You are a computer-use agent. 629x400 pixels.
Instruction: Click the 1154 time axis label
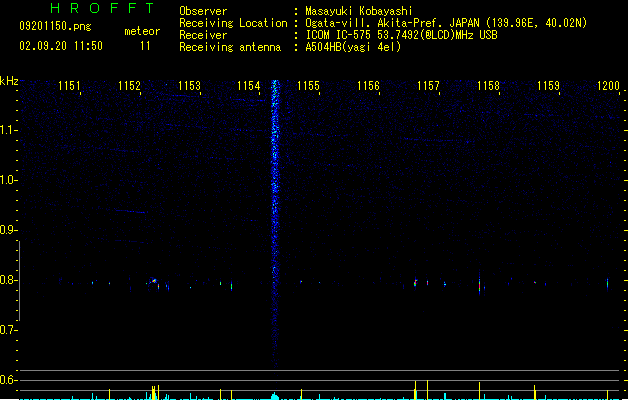(x=249, y=86)
